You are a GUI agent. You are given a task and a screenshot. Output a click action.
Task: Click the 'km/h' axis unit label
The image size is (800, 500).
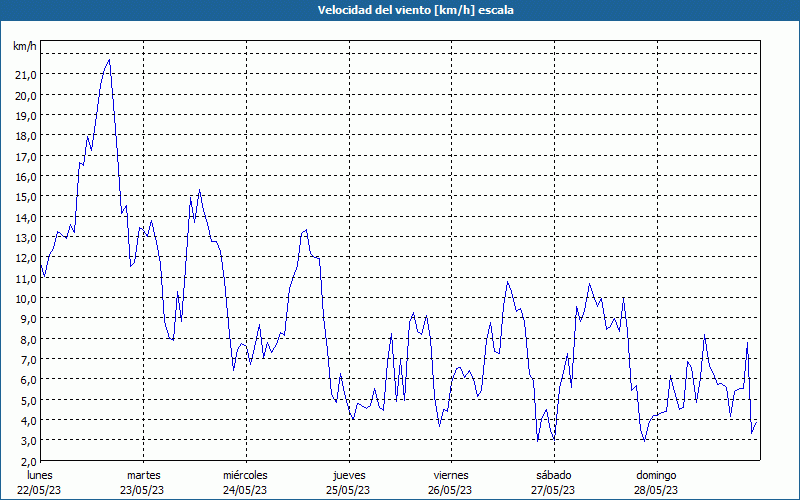[x=24, y=46]
